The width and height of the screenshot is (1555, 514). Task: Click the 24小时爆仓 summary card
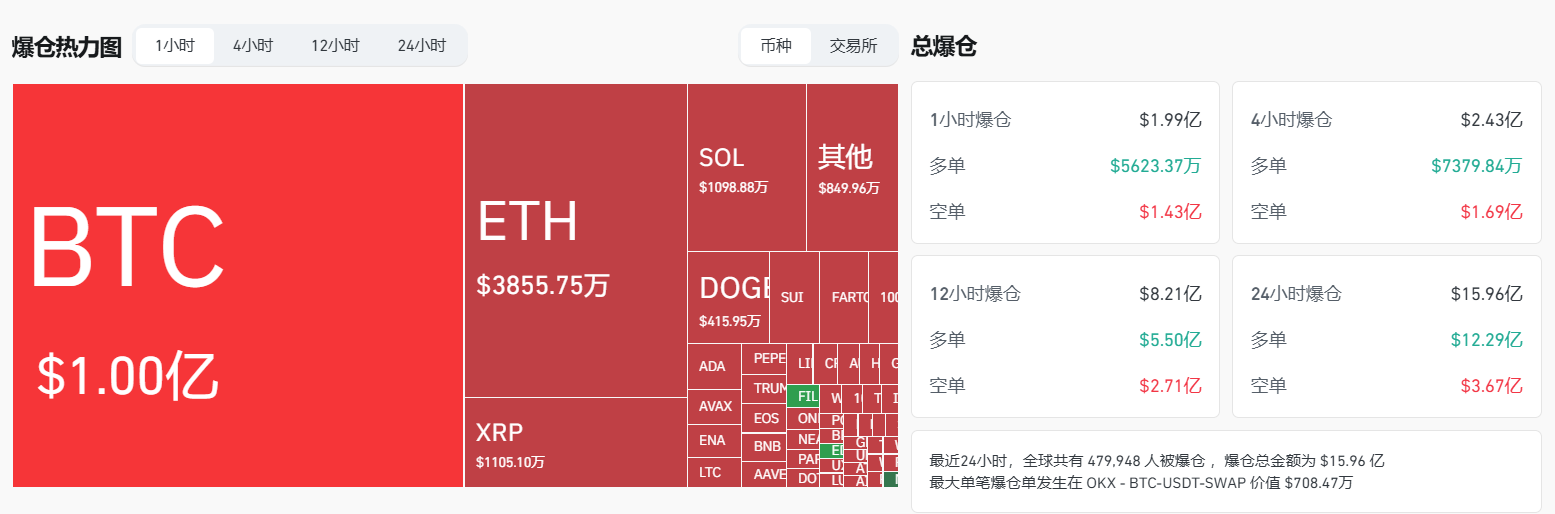coord(1386,336)
